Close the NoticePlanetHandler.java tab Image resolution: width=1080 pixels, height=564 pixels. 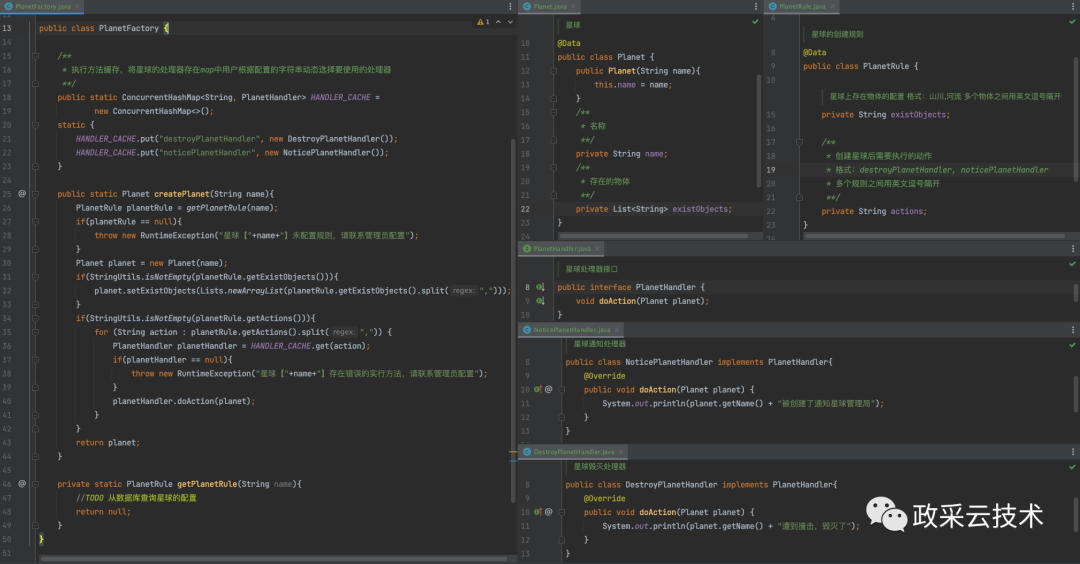point(618,330)
